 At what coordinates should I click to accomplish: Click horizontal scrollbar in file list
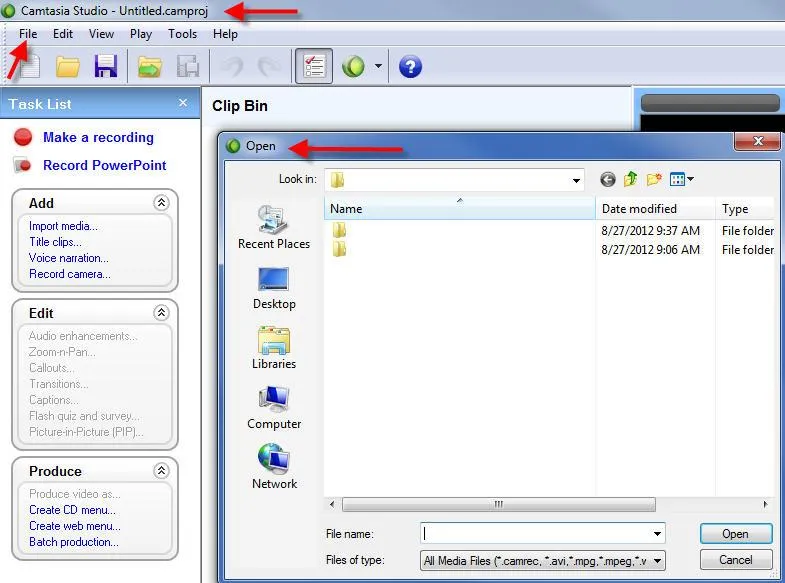click(x=499, y=504)
